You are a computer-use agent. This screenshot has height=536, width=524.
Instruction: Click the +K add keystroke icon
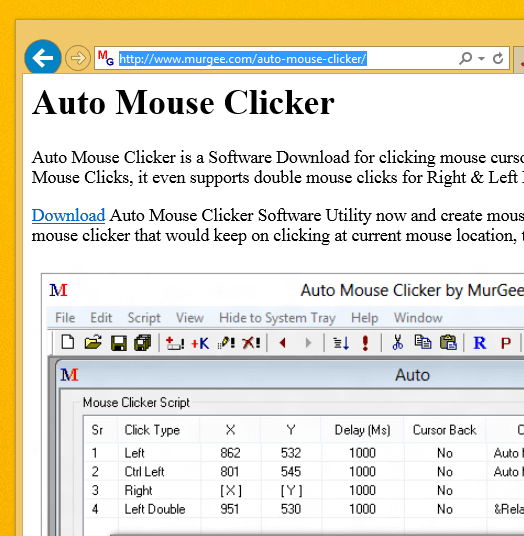200,343
